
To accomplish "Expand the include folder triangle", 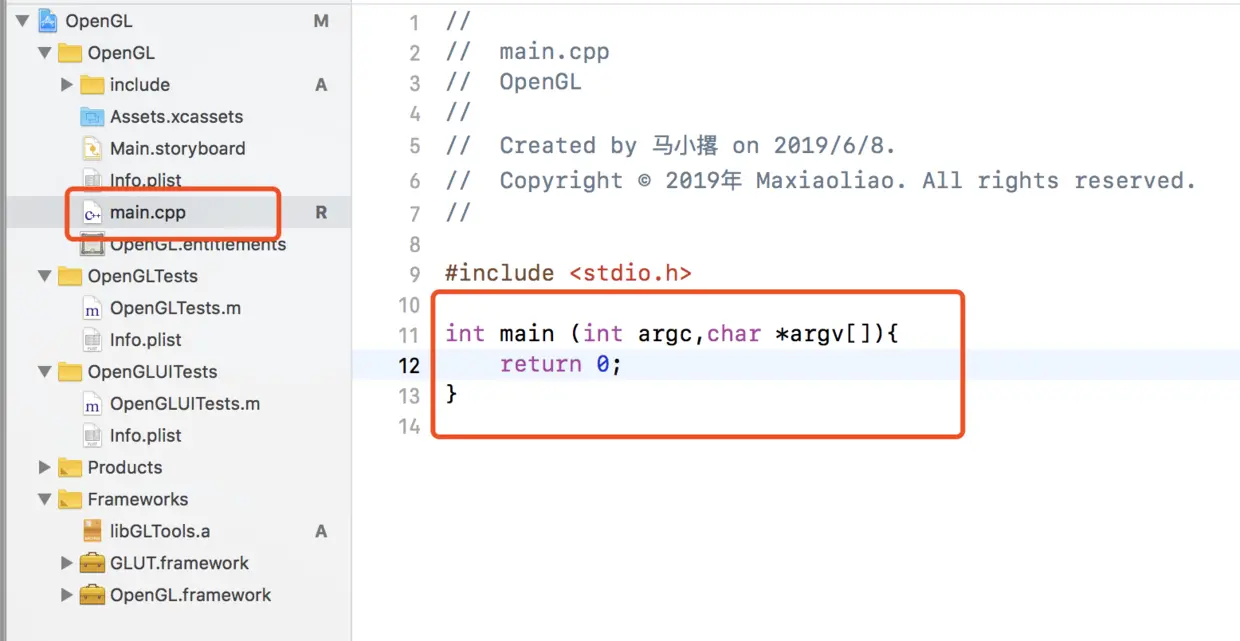I will [x=67, y=85].
